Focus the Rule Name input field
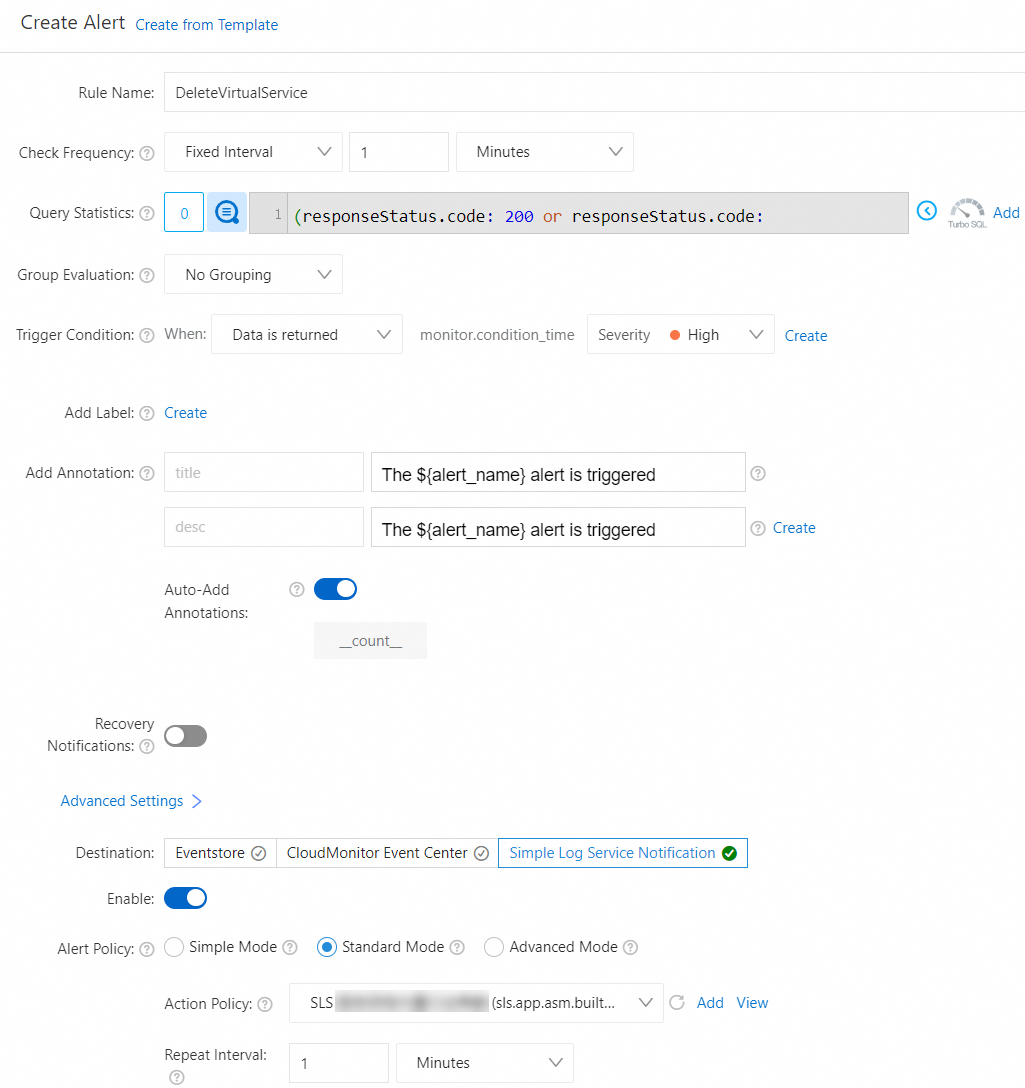The height and width of the screenshot is (1088, 1025). click(594, 92)
